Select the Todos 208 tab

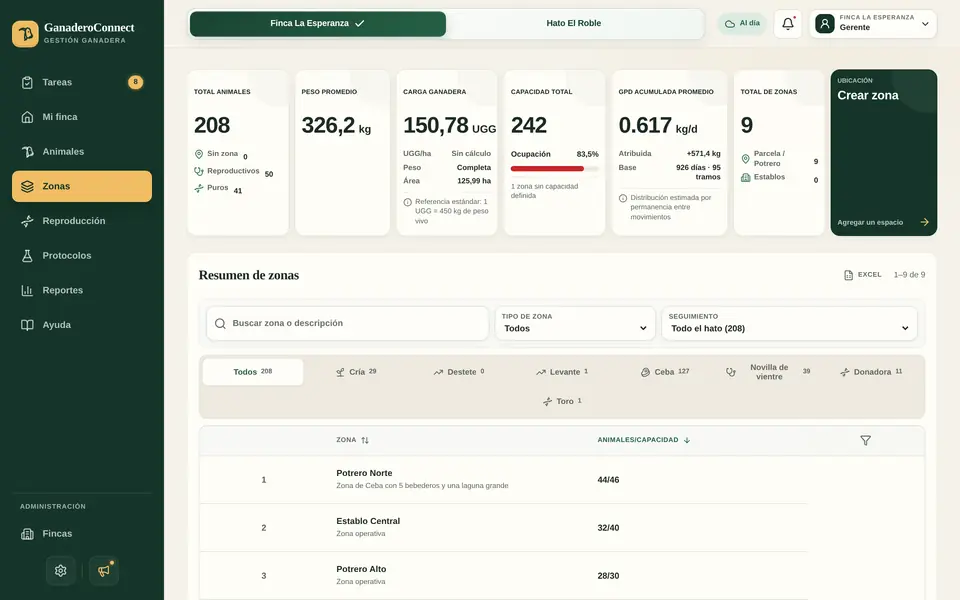pyautogui.click(x=253, y=372)
